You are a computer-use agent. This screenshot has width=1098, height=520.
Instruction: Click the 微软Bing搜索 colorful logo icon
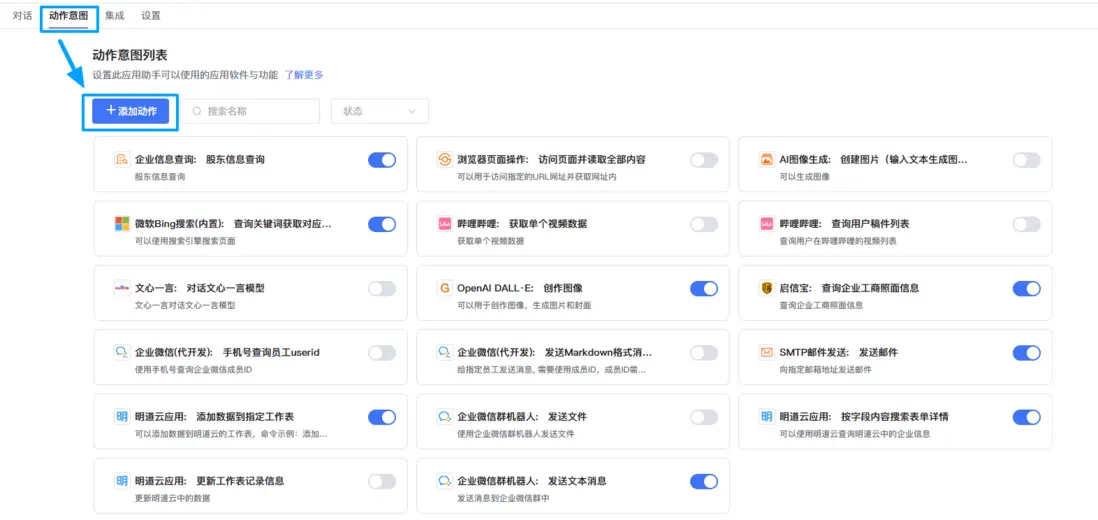pos(122,224)
